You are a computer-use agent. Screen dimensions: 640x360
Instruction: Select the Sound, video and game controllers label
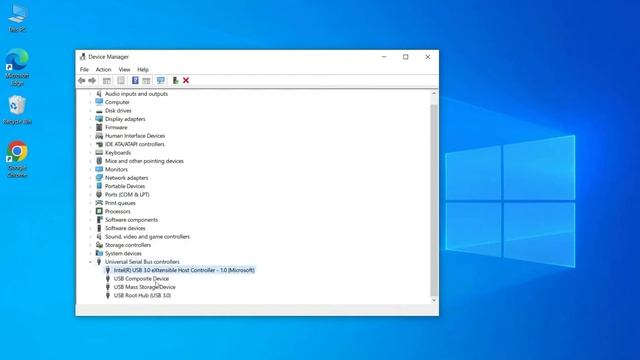click(x=147, y=237)
